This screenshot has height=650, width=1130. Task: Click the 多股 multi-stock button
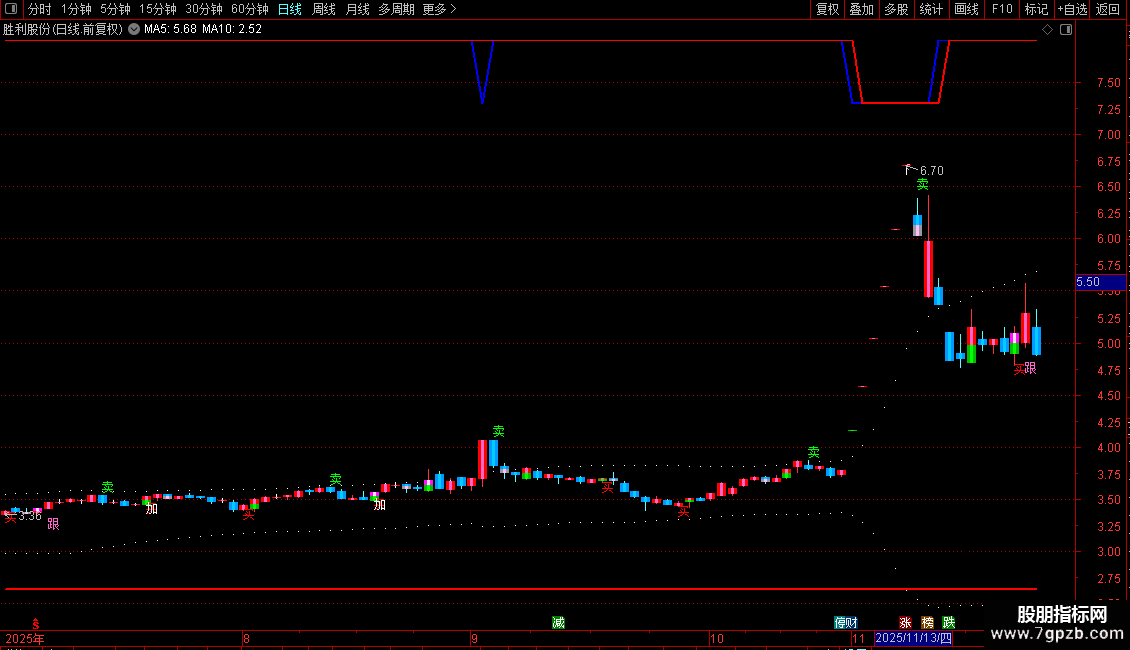click(897, 9)
